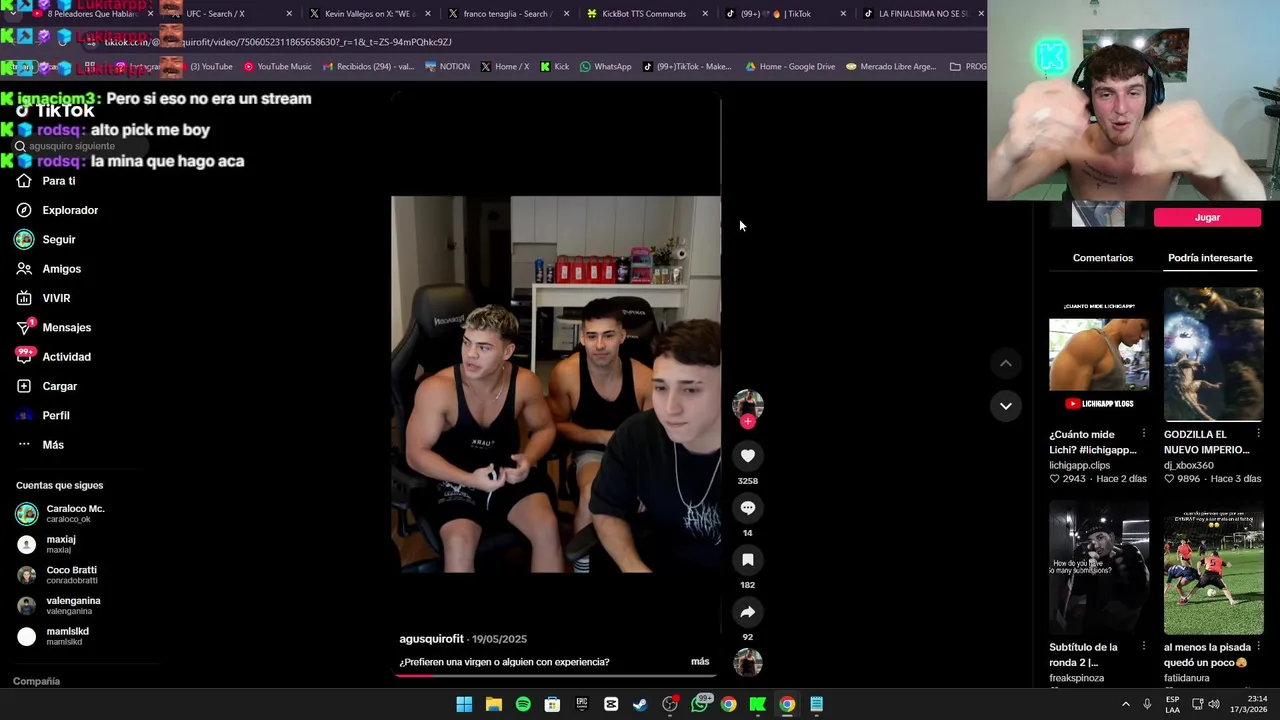Expand the Compañía footer section

[x=36, y=681]
